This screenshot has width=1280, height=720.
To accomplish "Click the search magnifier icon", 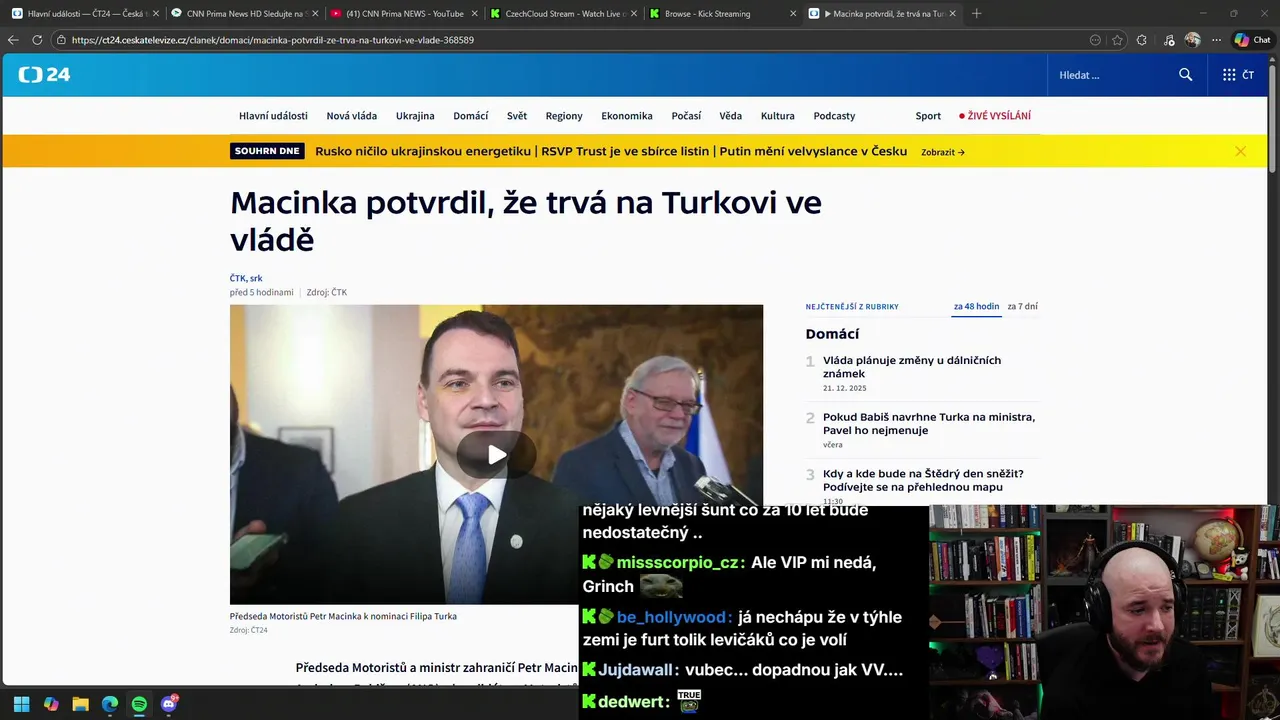I will click(1185, 75).
